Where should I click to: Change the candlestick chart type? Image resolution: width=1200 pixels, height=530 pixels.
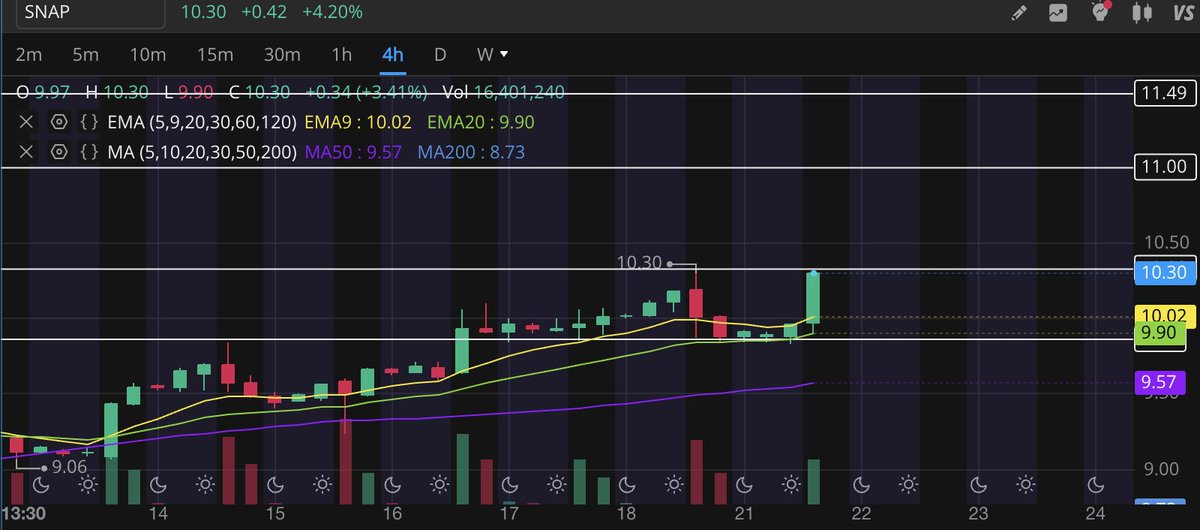click(1141, 13)
